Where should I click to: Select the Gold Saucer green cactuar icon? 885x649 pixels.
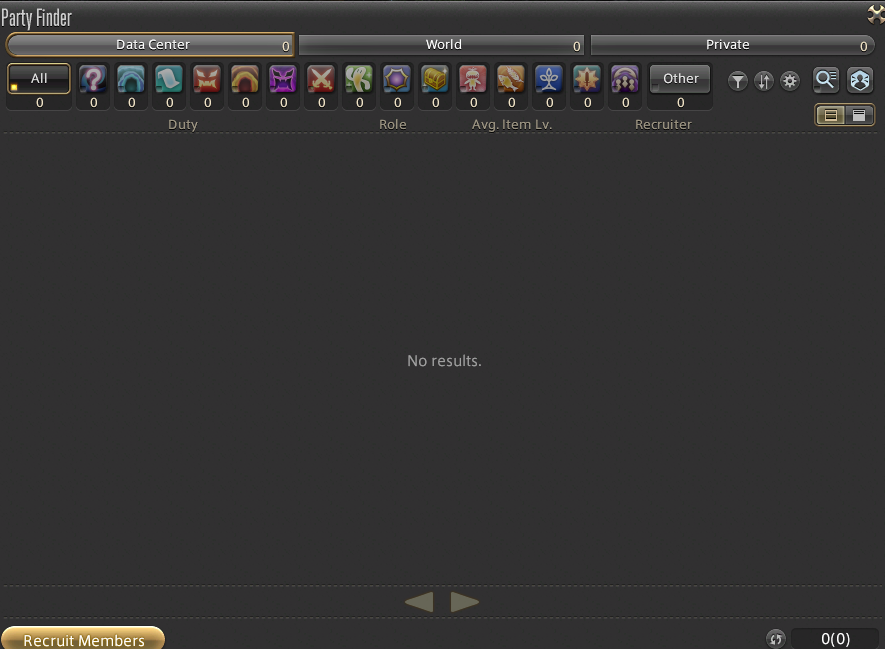coord(359,78)
